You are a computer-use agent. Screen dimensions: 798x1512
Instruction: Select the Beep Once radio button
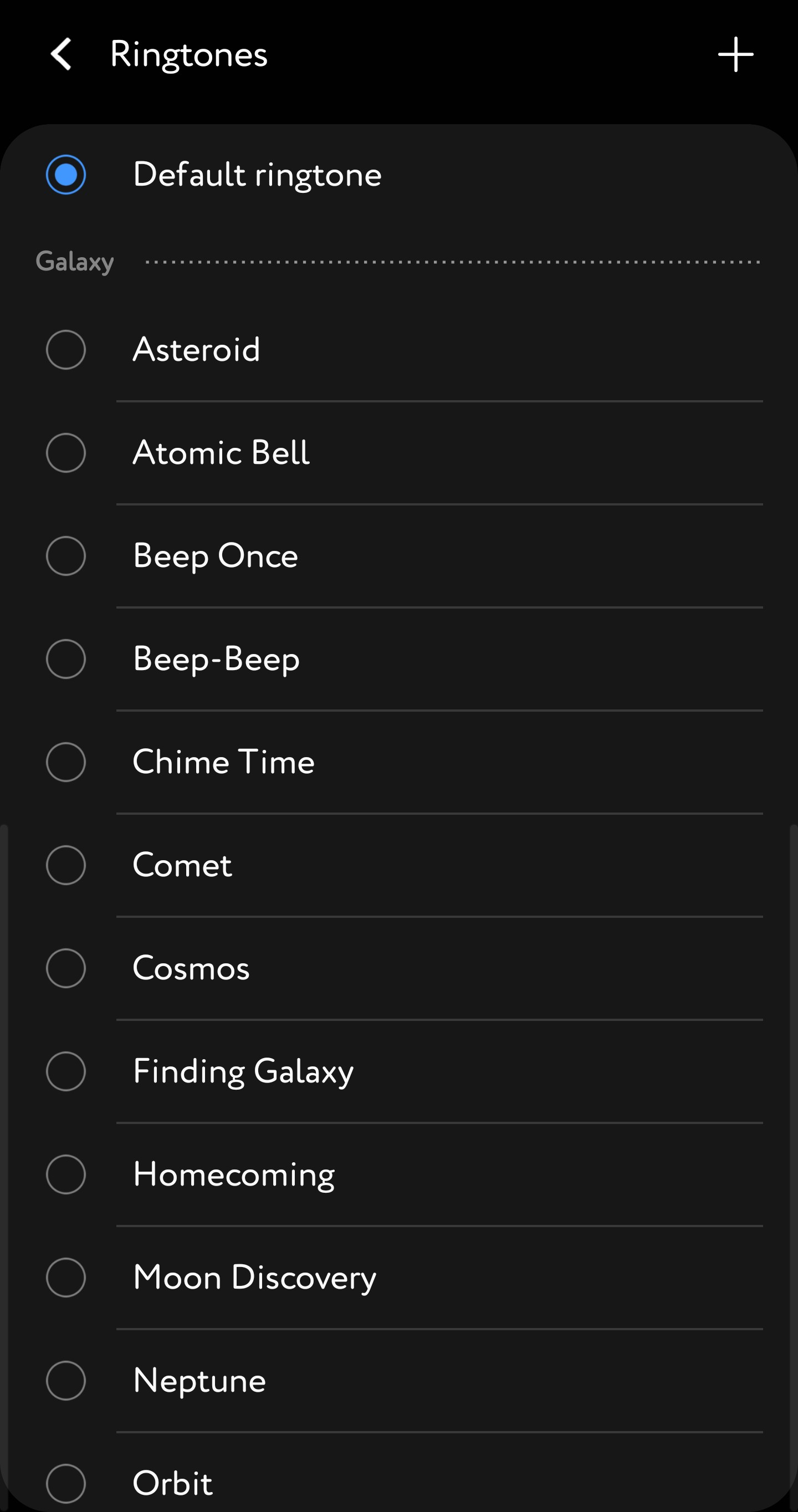[x=66, y=556]
